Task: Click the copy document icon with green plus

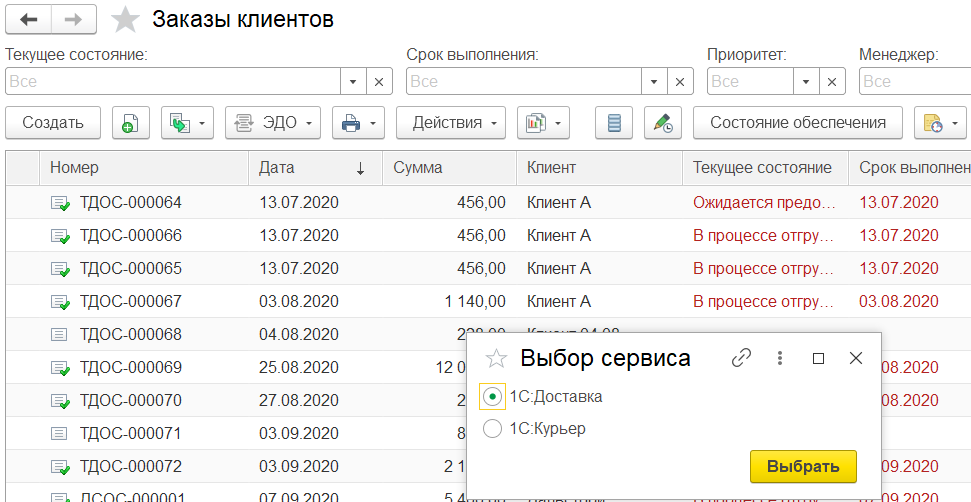Action: pyautogui.click(x=130, y=123)
